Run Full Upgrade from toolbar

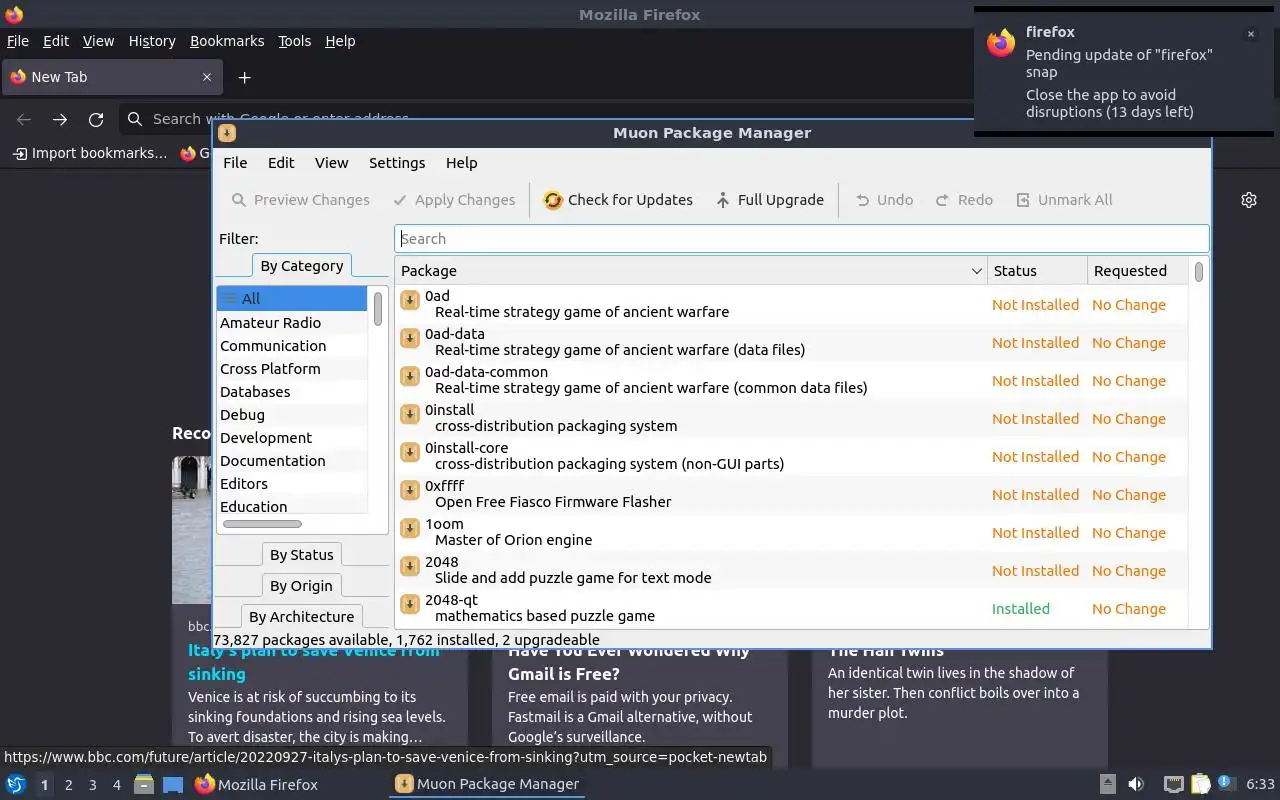770,200
